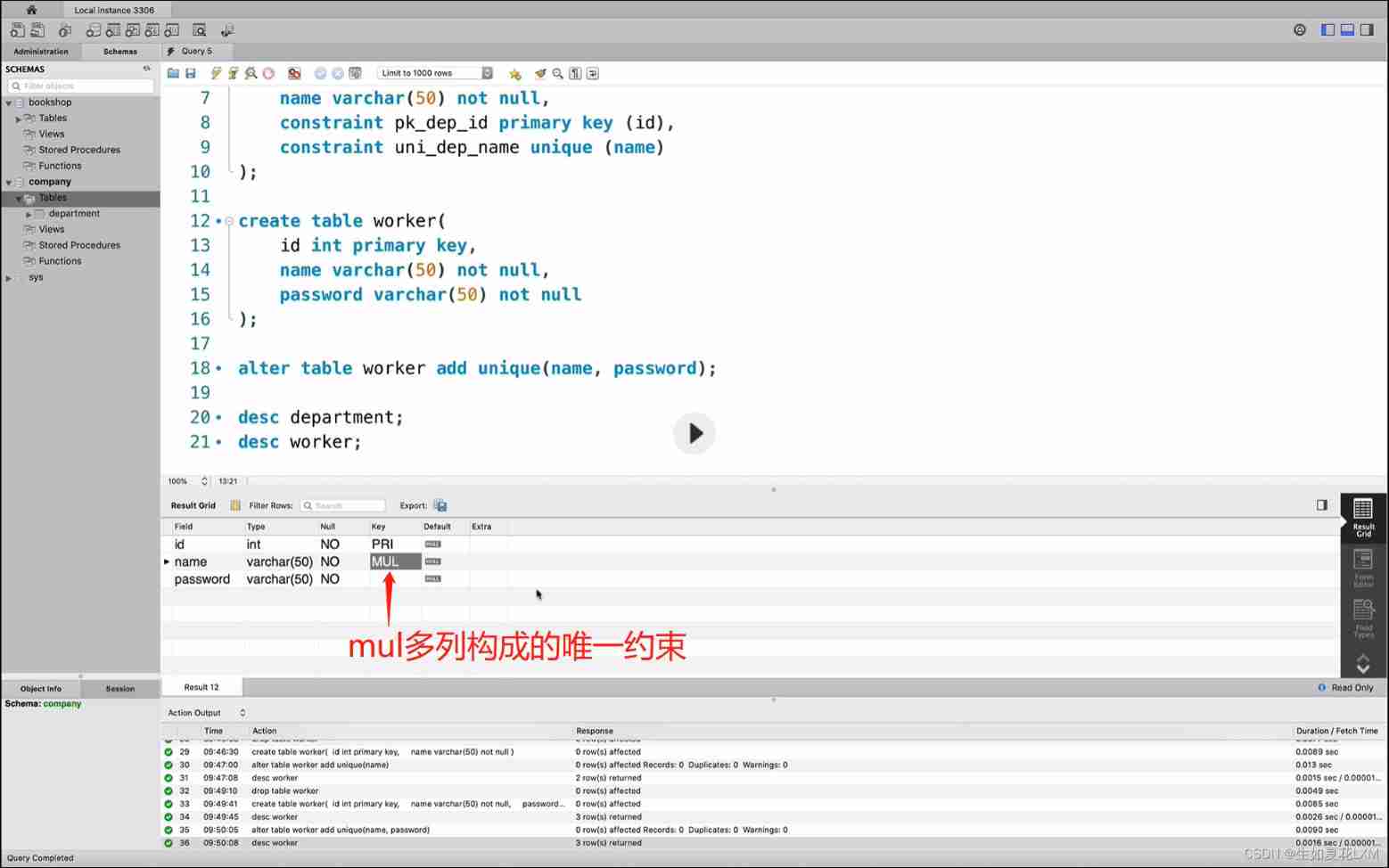Reconnect to DBMS toolbar icon
Image resolution: width=1389 pixels, height=868 pixels.
(227, 30)
